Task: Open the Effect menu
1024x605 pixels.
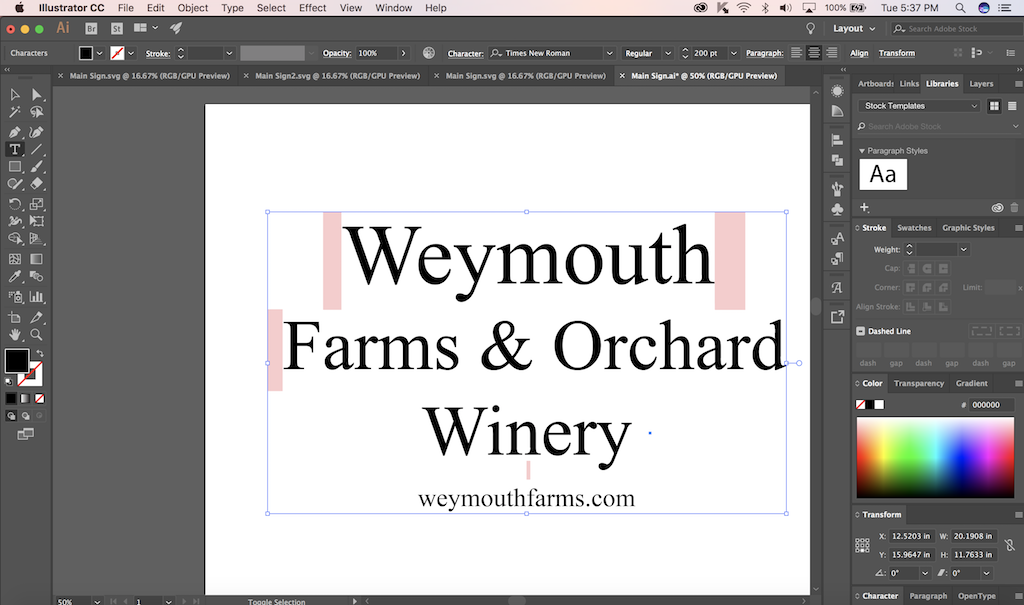Action: [312, 8]
